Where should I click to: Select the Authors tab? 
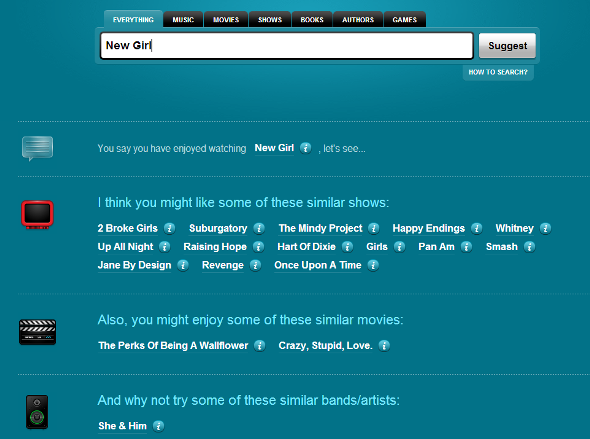click(358, 19)
